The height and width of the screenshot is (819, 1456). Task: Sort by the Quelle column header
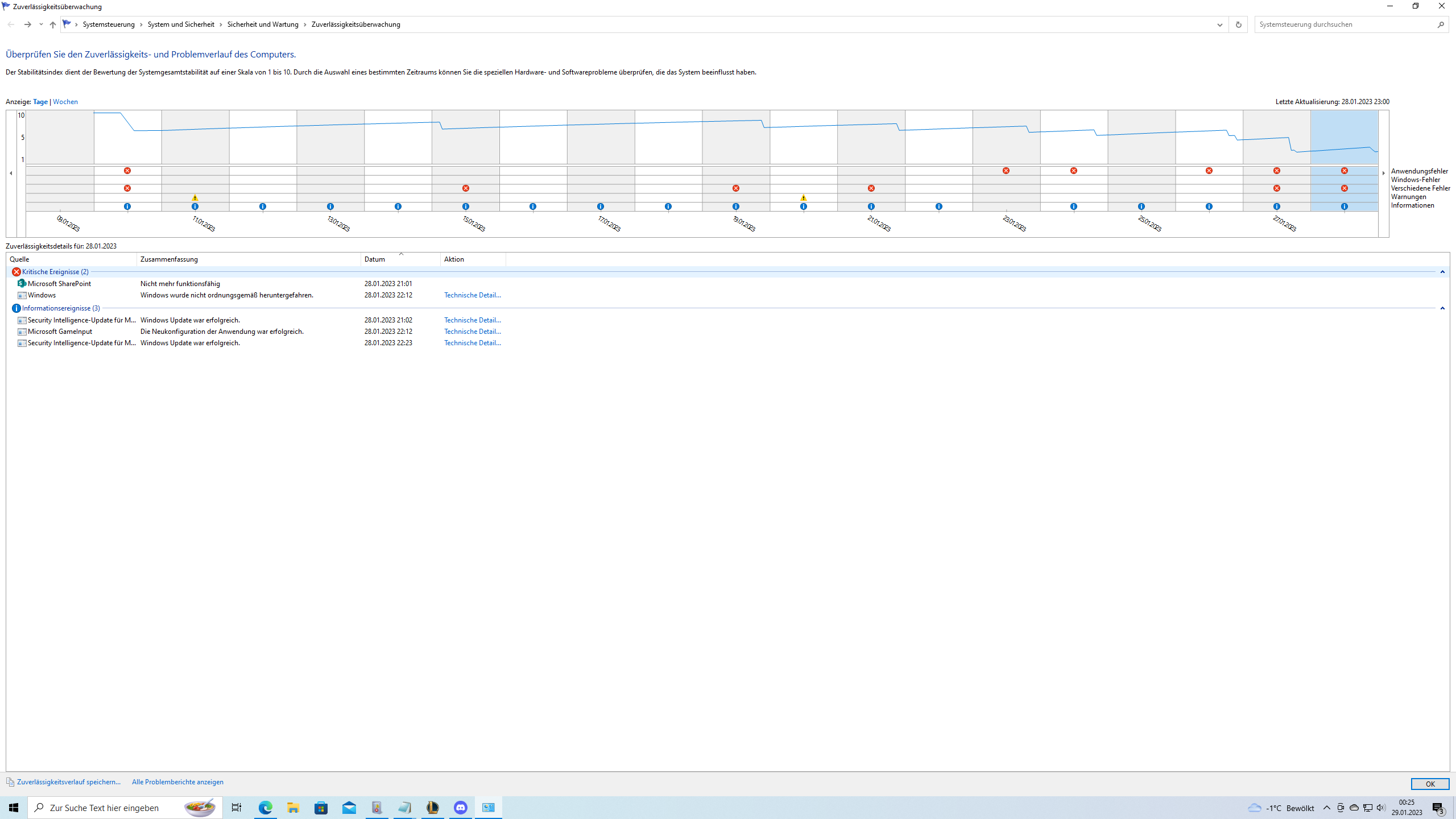pyautogui.click(x=71, y=259)
